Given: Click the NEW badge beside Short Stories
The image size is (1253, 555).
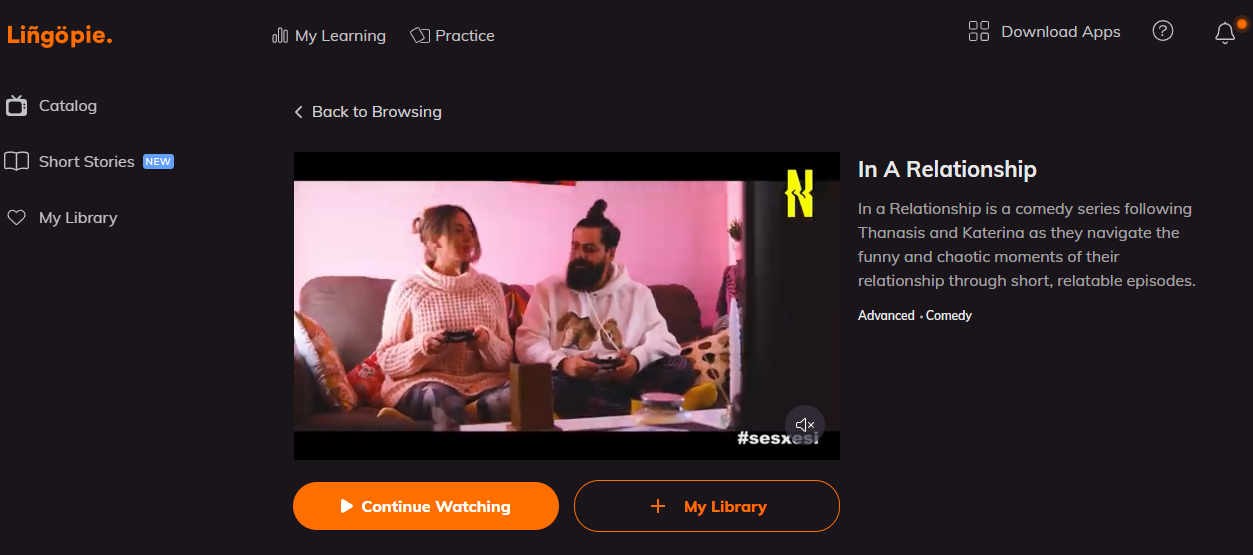Looking at the screenshot, I should click(x=158, y=161).
